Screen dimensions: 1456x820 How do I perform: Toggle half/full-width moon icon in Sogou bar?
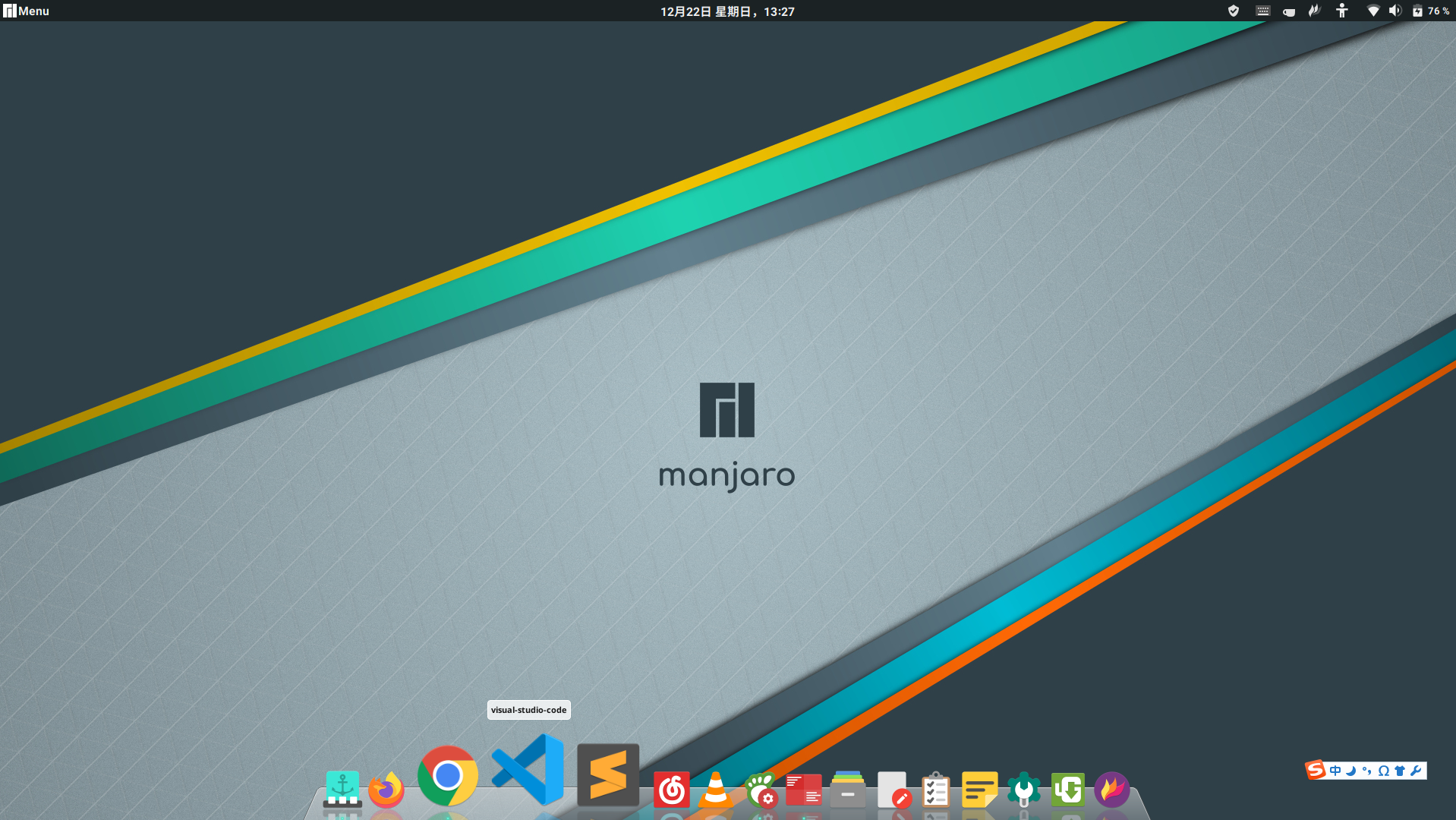1351,771
